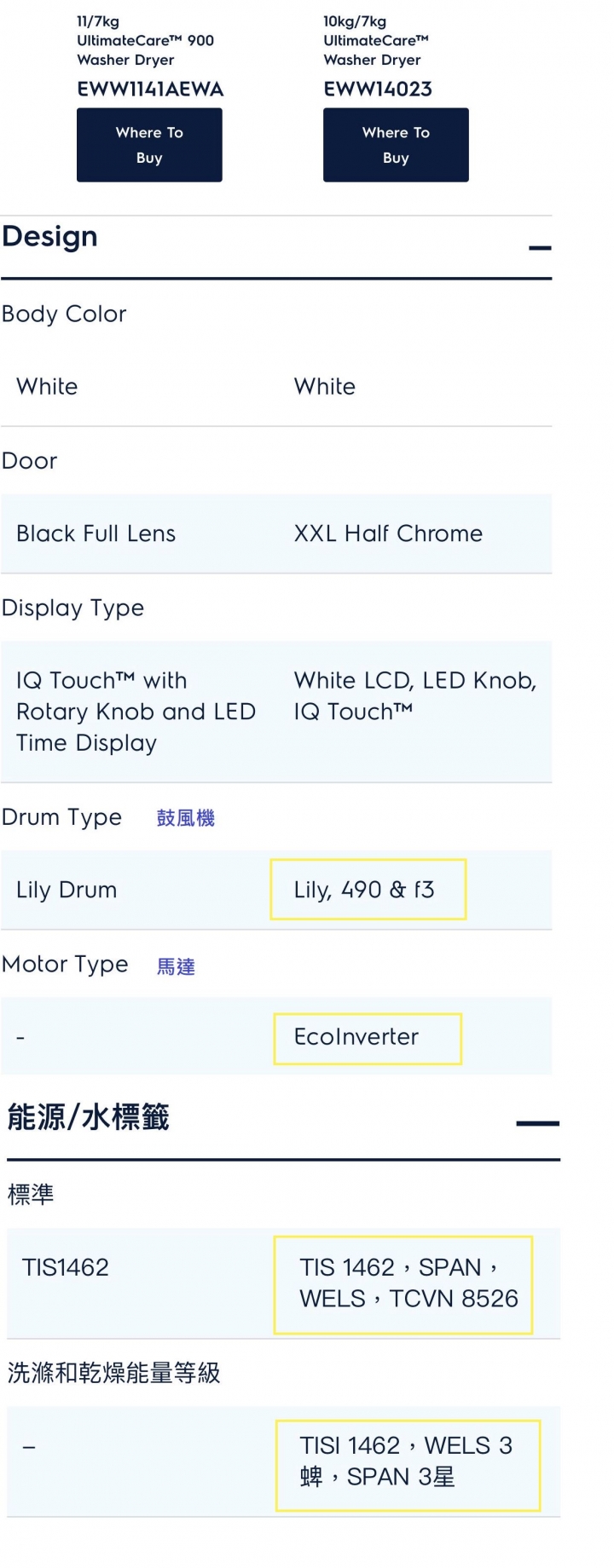Click the 洗滌和乾燥能量等級 row label
This screenshot has width=614, height=1568.
pos(113,1373)
